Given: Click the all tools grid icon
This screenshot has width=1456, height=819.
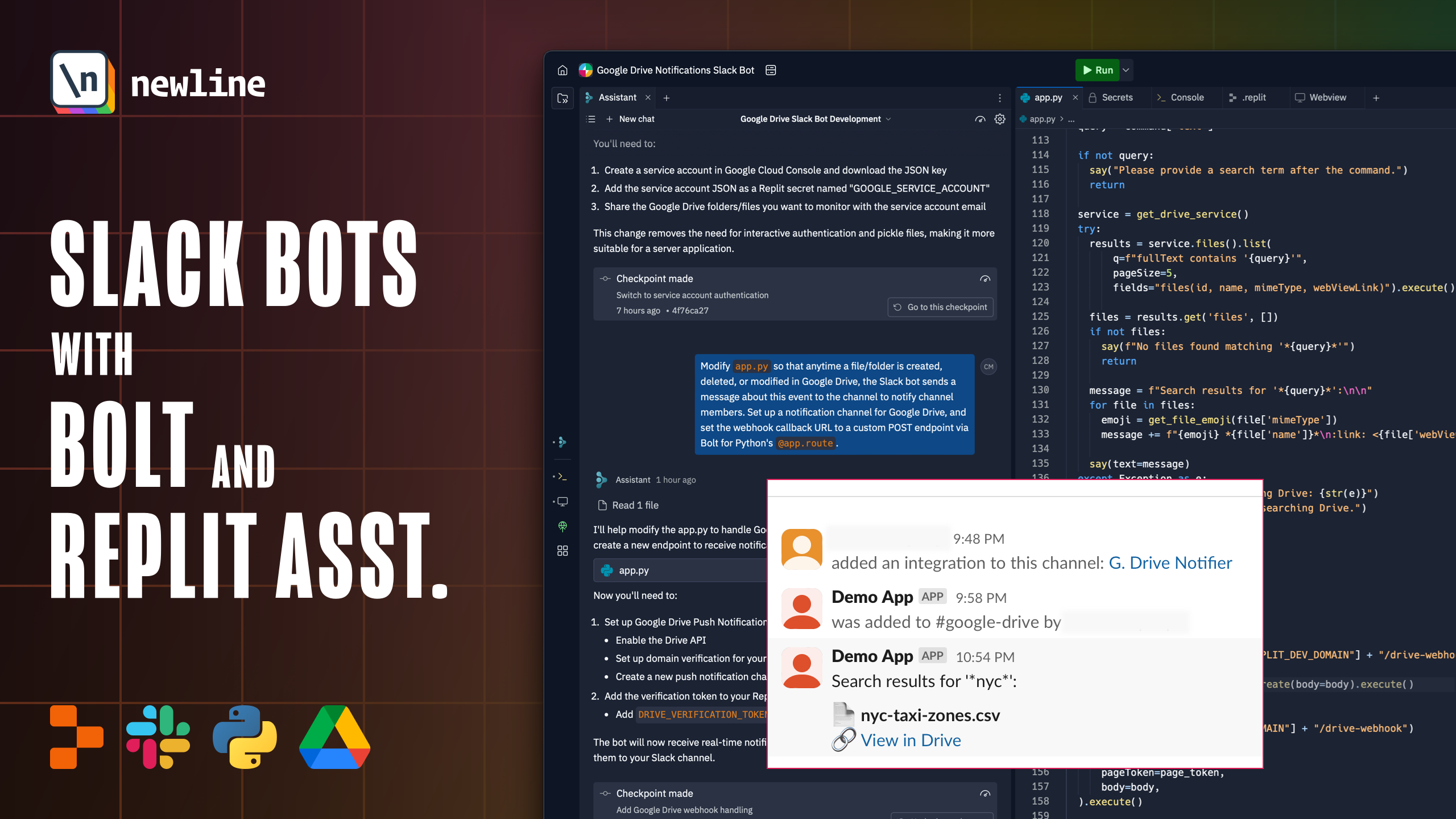Looking at the screenshot, I should 562,551.
